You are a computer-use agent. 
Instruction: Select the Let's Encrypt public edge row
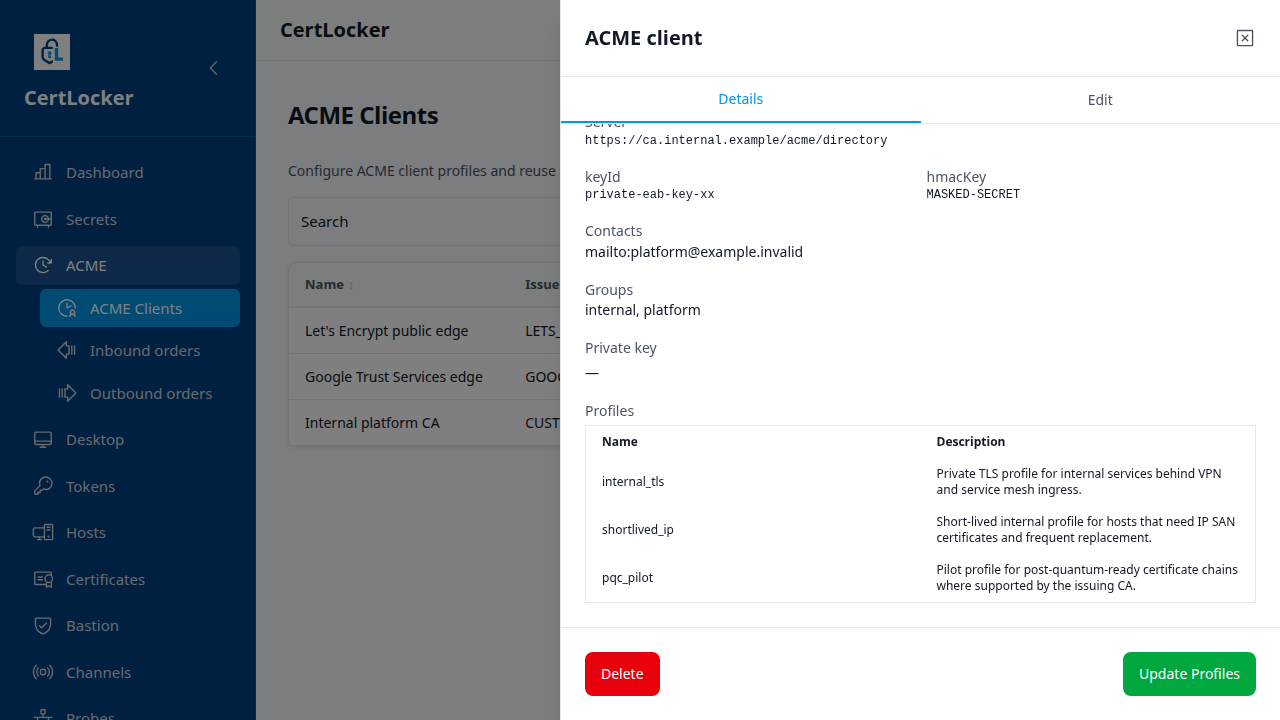click(424, 330)
